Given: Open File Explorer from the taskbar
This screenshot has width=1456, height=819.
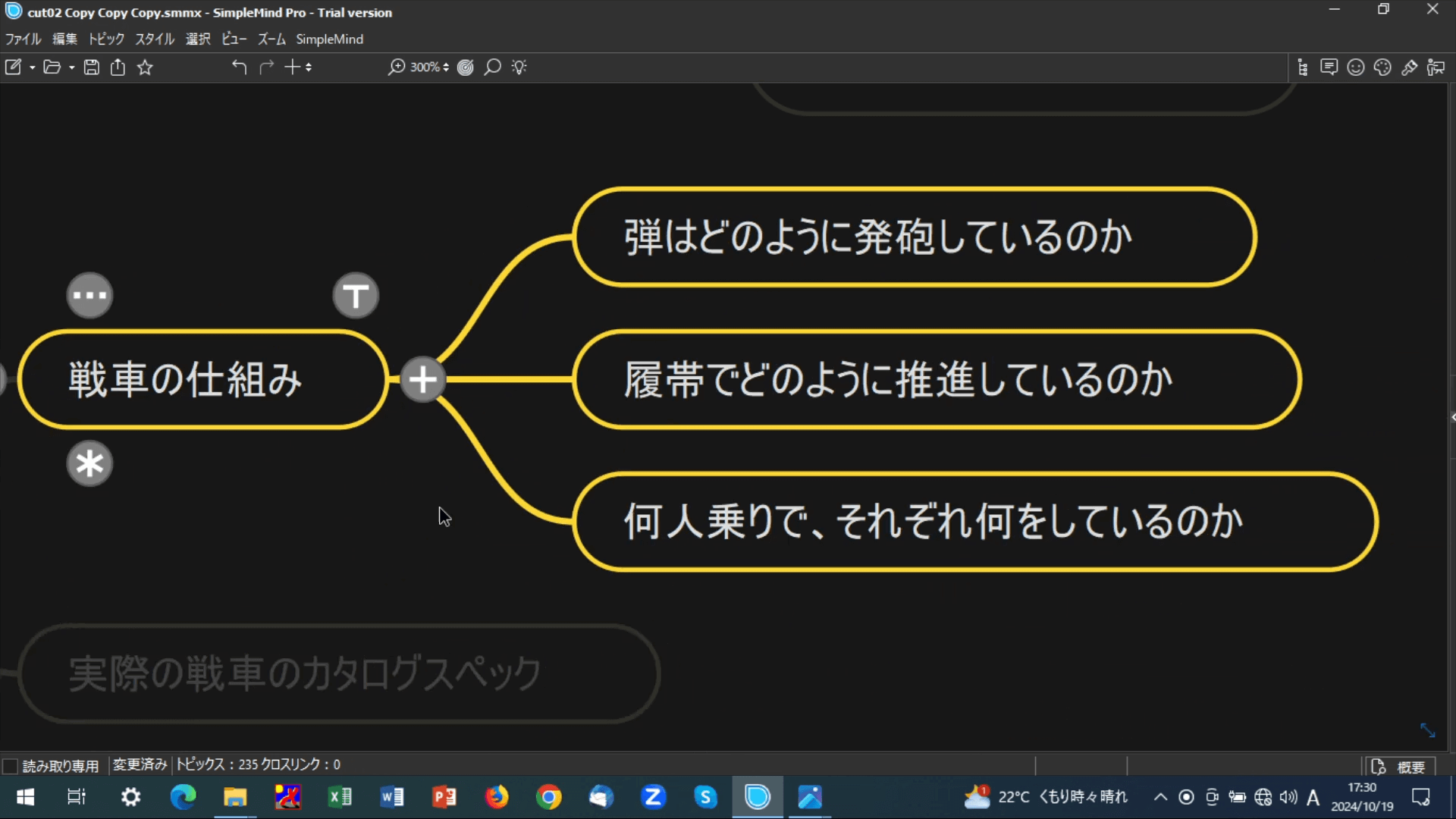Looking at the screenshot, I should pyautogui.click(x=235, y=797).
